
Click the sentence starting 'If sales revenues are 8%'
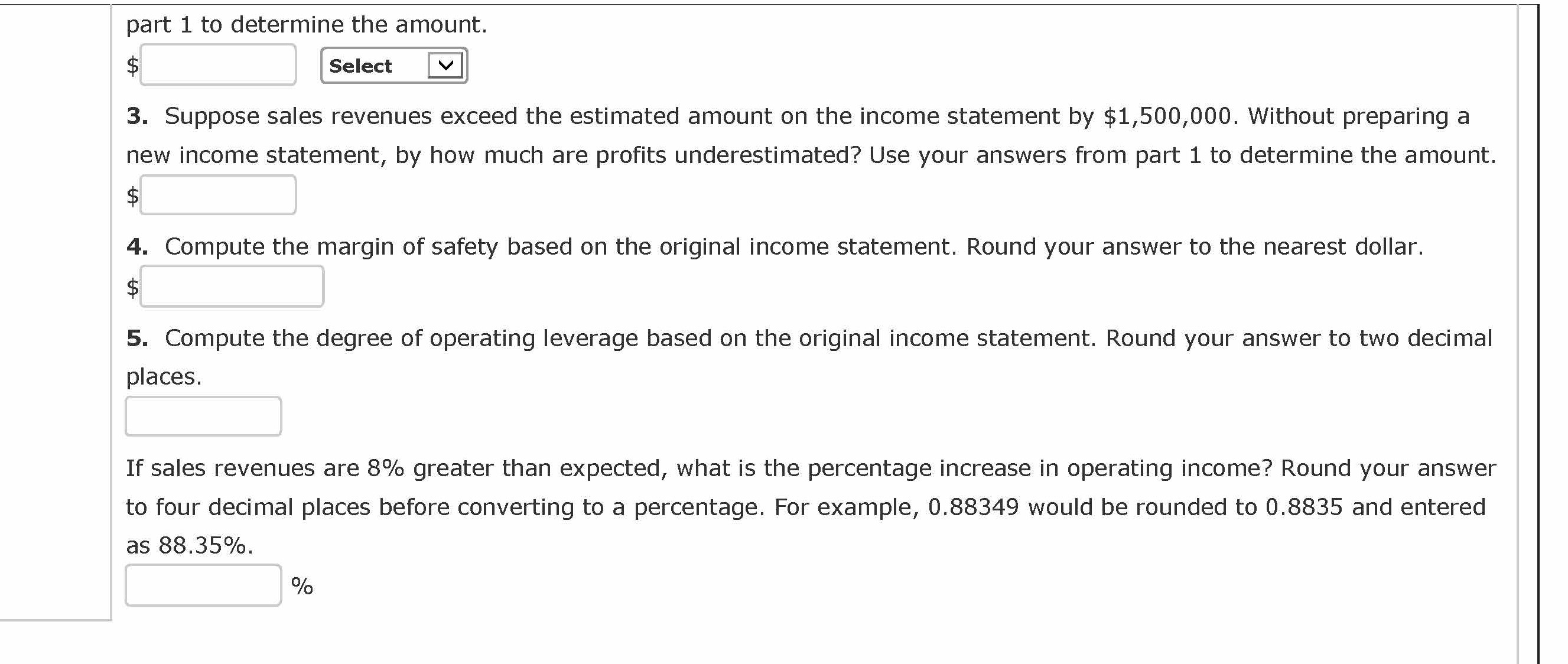(809, 468)
